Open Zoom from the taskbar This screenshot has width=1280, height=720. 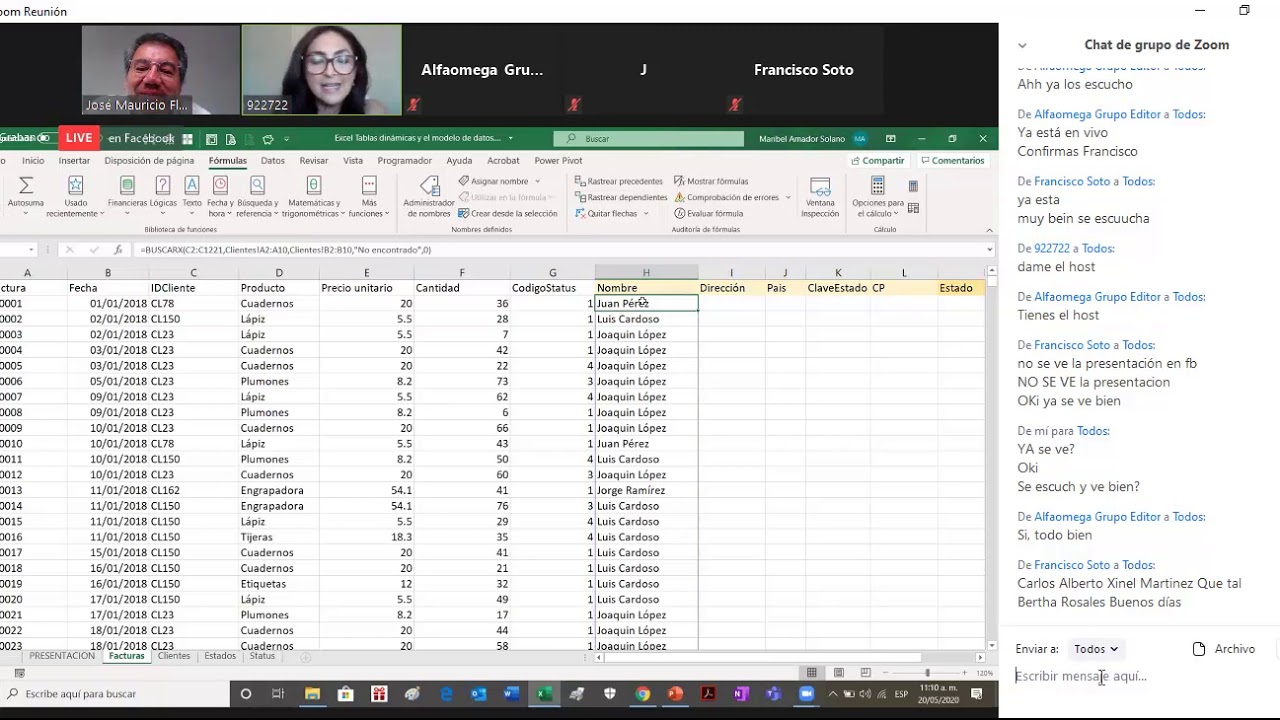click(806, 694)
